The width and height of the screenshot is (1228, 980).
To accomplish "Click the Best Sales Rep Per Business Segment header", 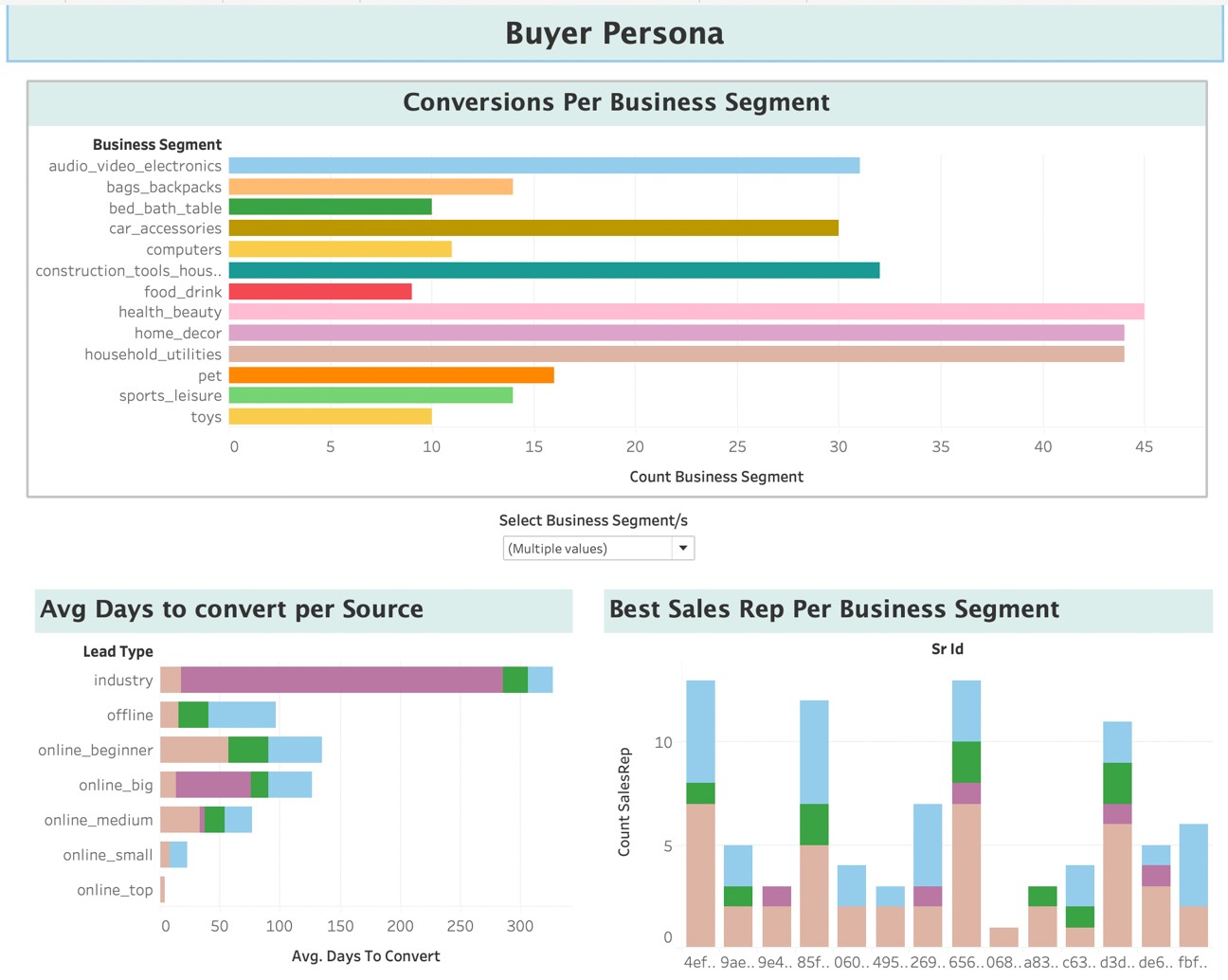I will [x=834, y=609].
